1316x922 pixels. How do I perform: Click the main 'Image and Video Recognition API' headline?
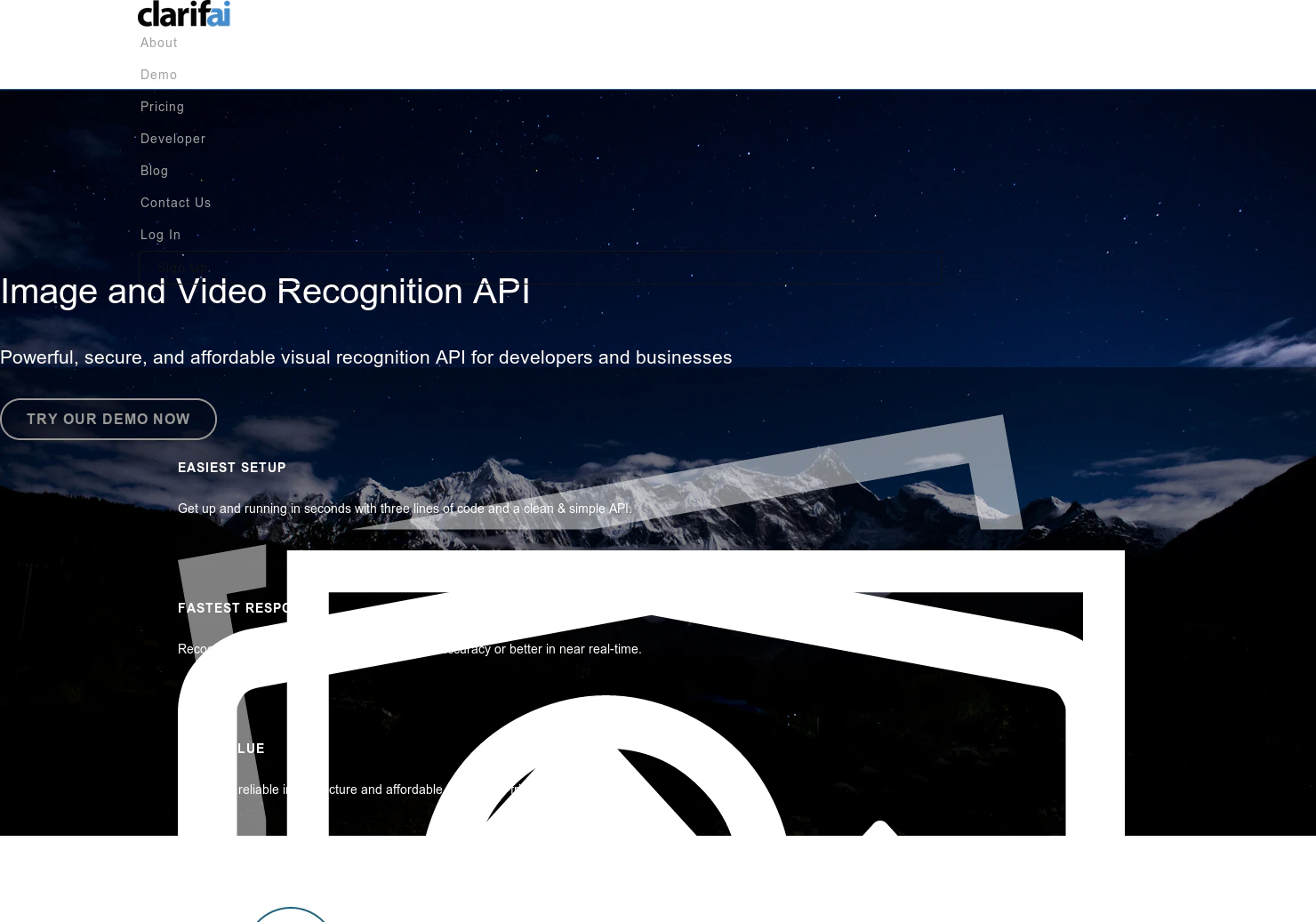click(265, 291)
